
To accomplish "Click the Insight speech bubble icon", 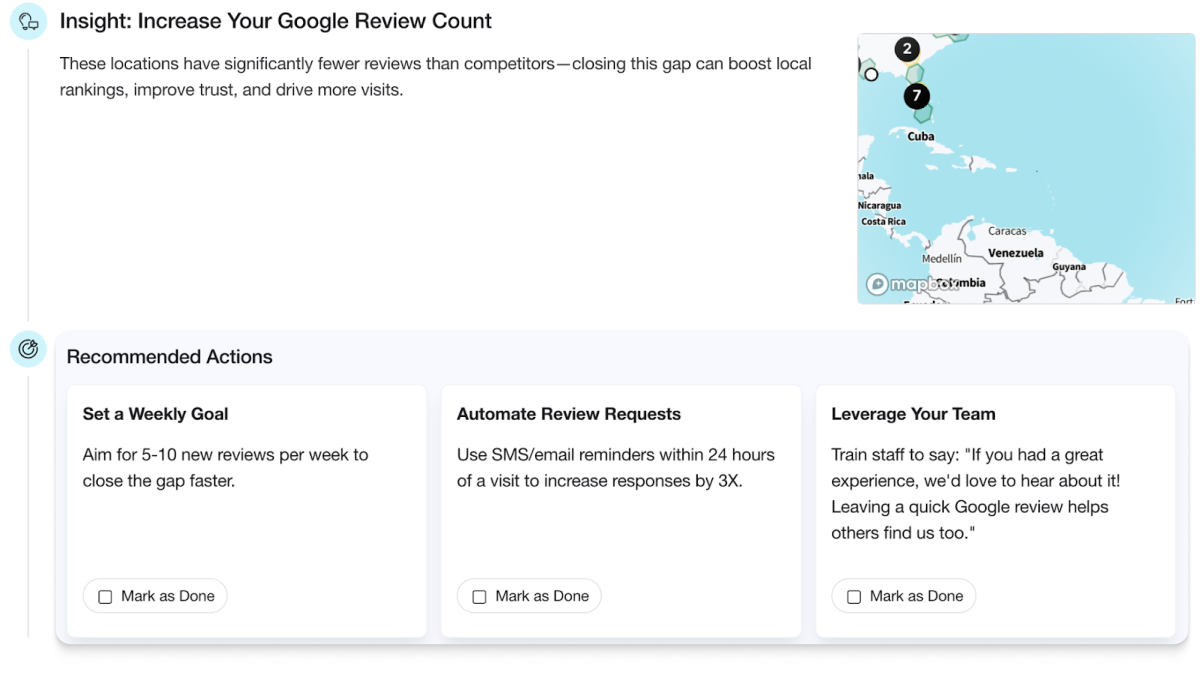I will pos(28,22).
